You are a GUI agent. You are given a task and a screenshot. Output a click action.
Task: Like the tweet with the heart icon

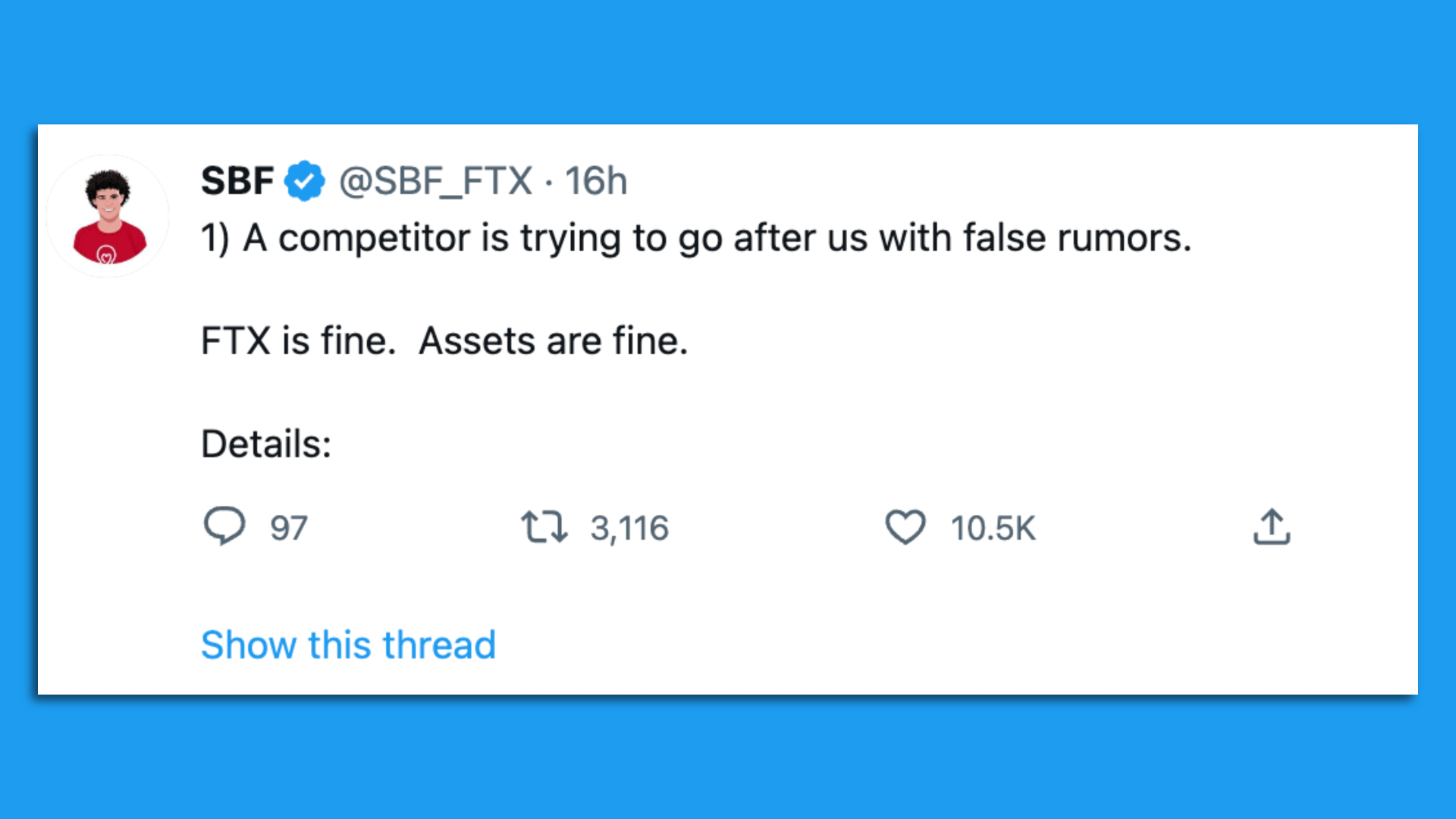click(905, 527)
